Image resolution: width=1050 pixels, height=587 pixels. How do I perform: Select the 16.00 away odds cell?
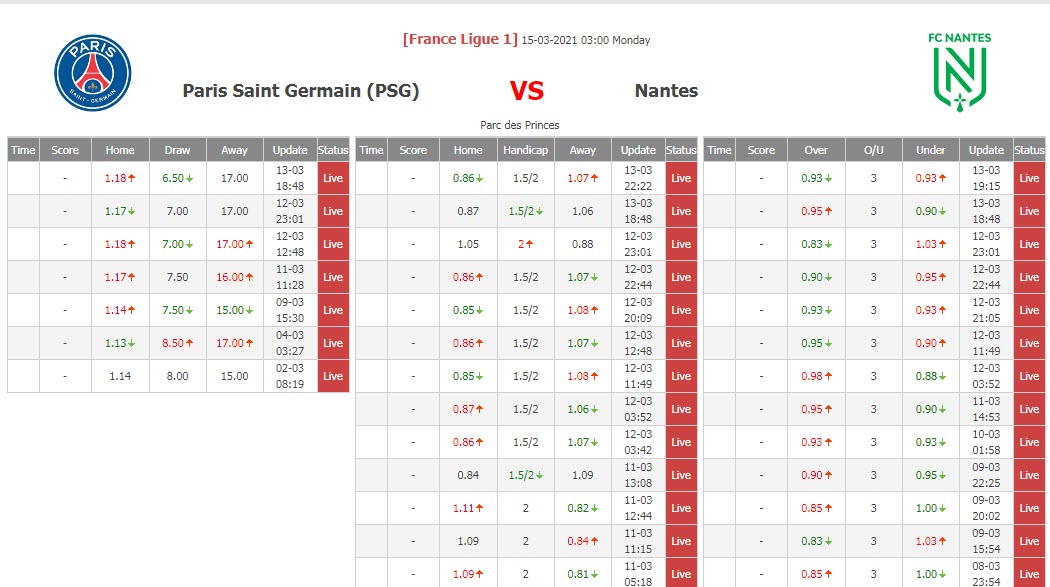point(231,277)
